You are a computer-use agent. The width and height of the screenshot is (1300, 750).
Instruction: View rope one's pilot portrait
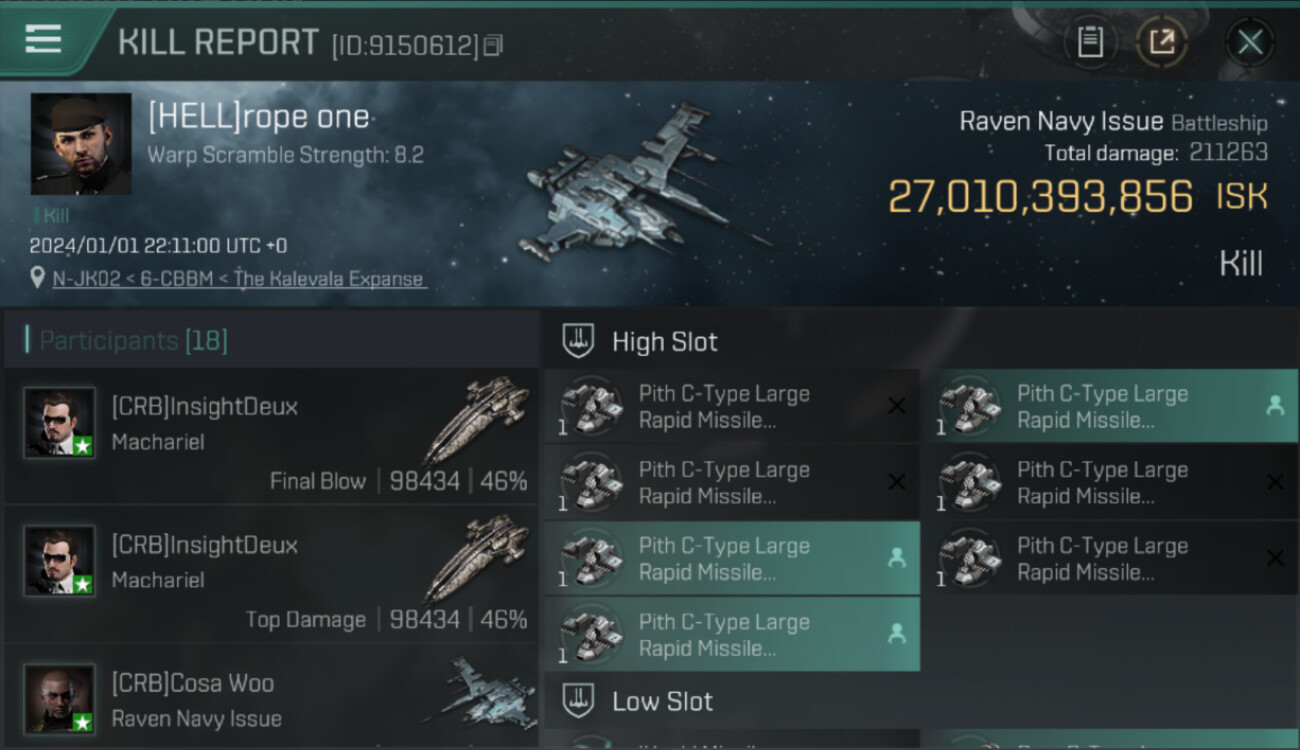pos(81,144)
